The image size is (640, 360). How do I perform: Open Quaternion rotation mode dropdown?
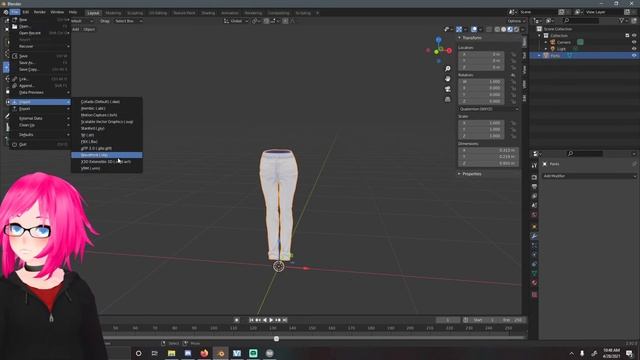click(488, 109)
